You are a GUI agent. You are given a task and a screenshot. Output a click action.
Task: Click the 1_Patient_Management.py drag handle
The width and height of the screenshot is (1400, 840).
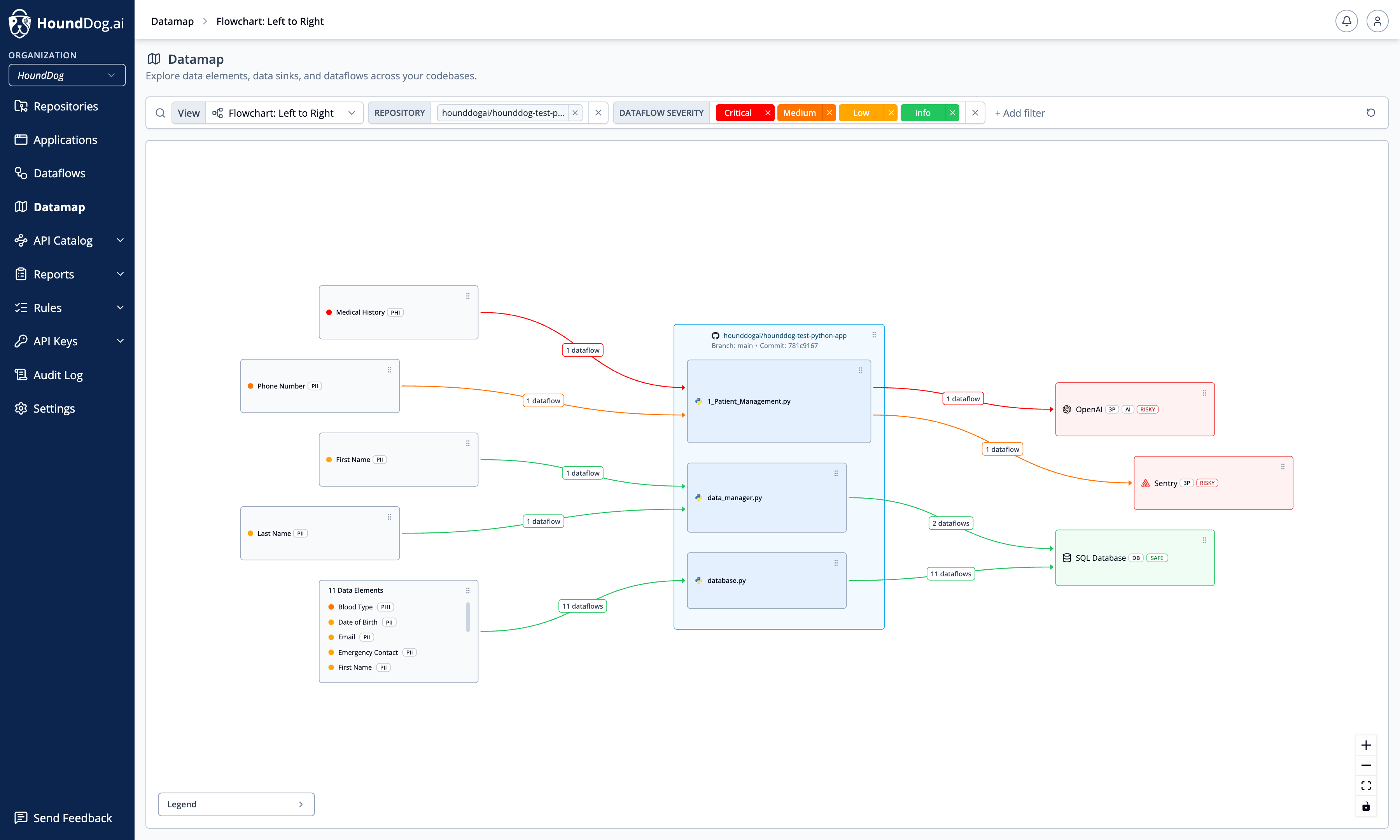click(x=860, y=370)
